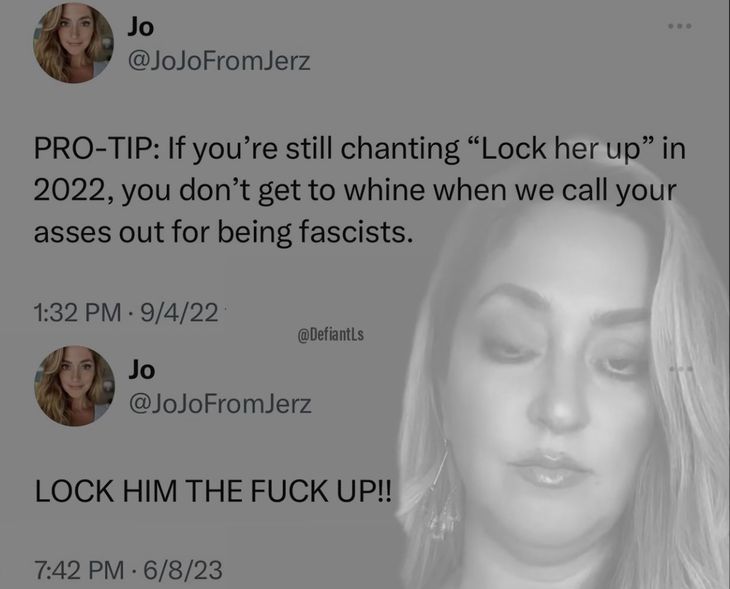The image size is (730, 589).
Task: Click @JoJoFromJerz handle in the top tweet
Action: [219, 61]
